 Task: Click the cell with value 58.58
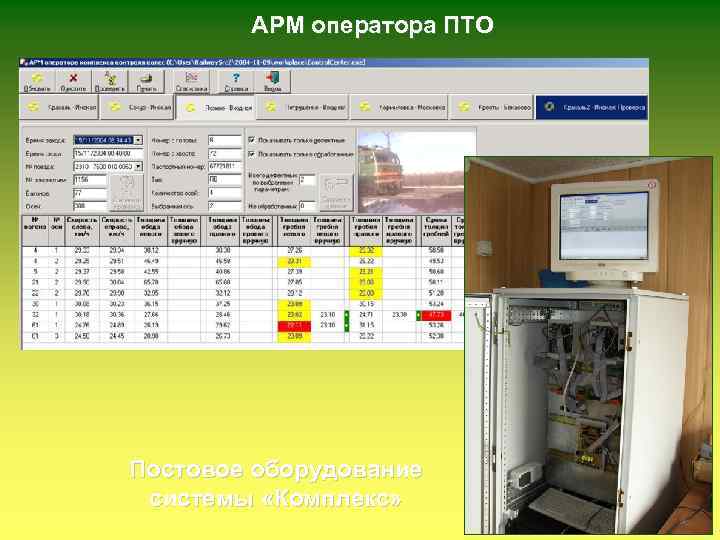tap(436, 250)
